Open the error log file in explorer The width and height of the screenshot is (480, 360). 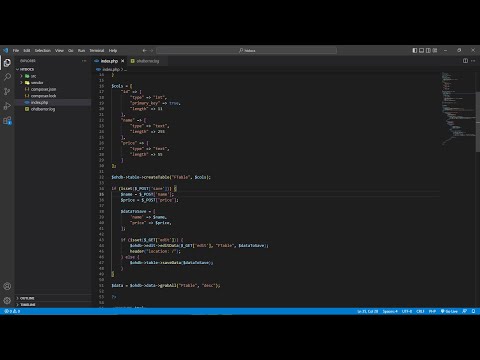pyautogui.click(x=43, y=109)
